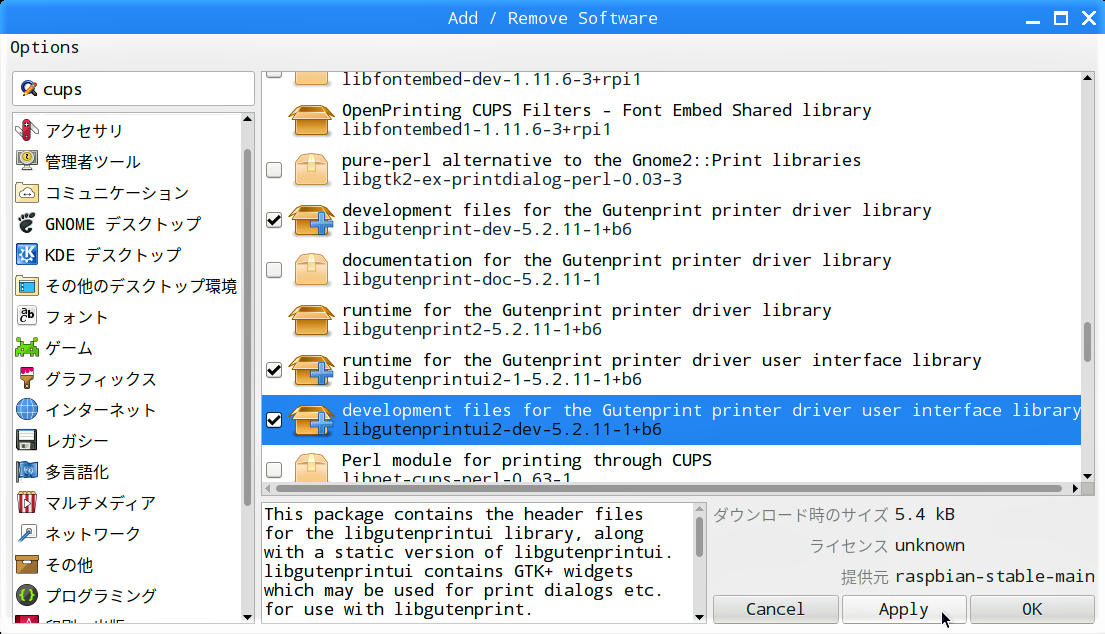Click the description box scroll down arrow

point(699,617)
